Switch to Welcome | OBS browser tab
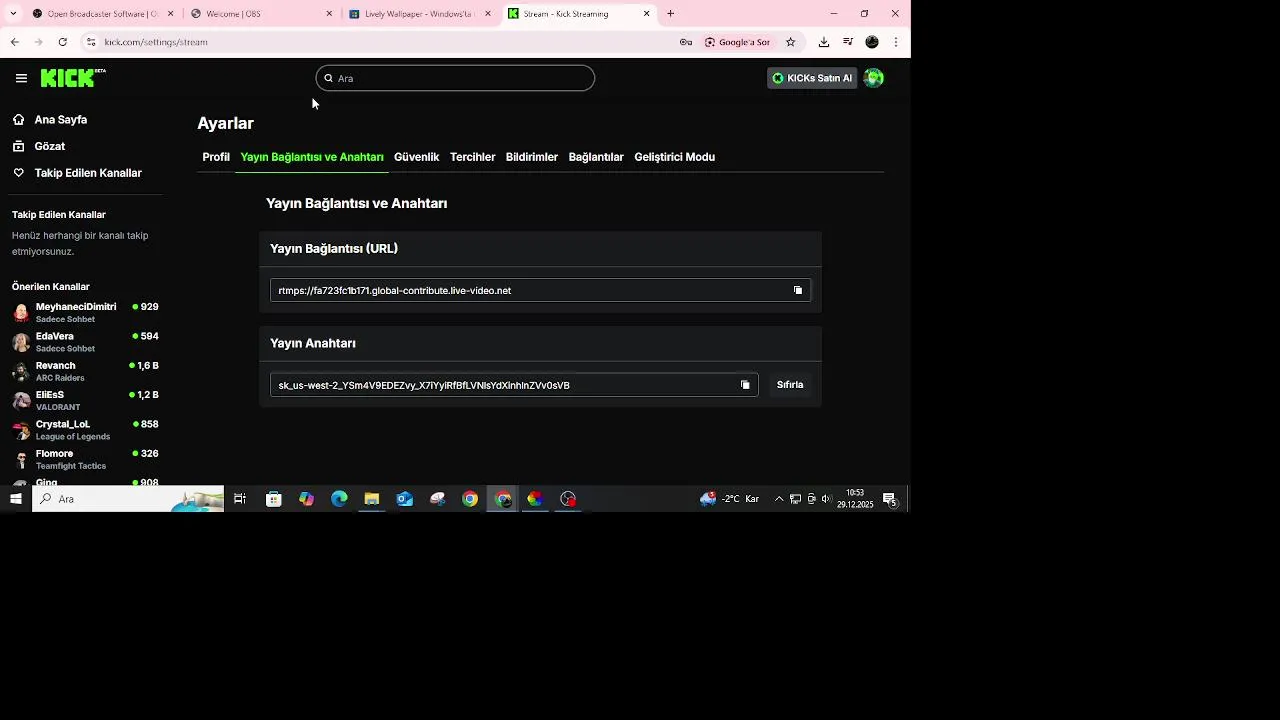The height and width of the screenshot is (720, 1280). (262, 14)
